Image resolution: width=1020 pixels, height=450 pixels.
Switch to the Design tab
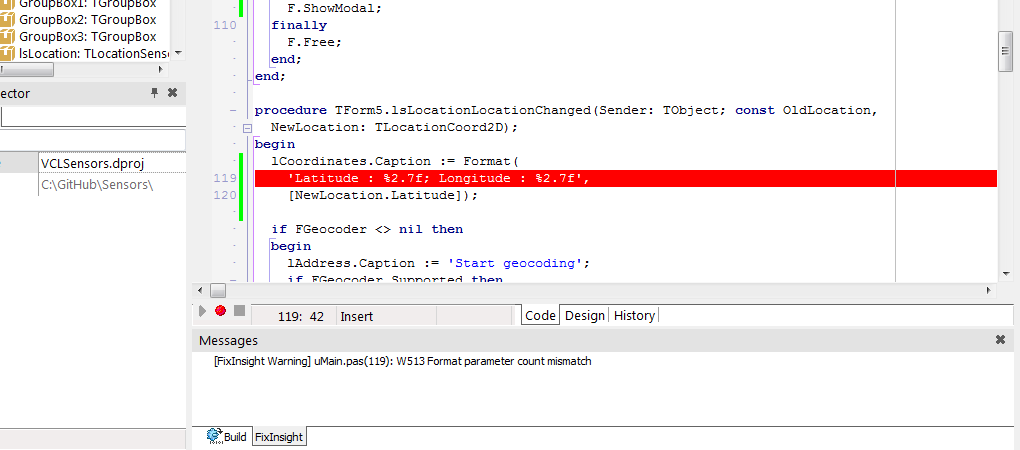[x=585, y=316]
